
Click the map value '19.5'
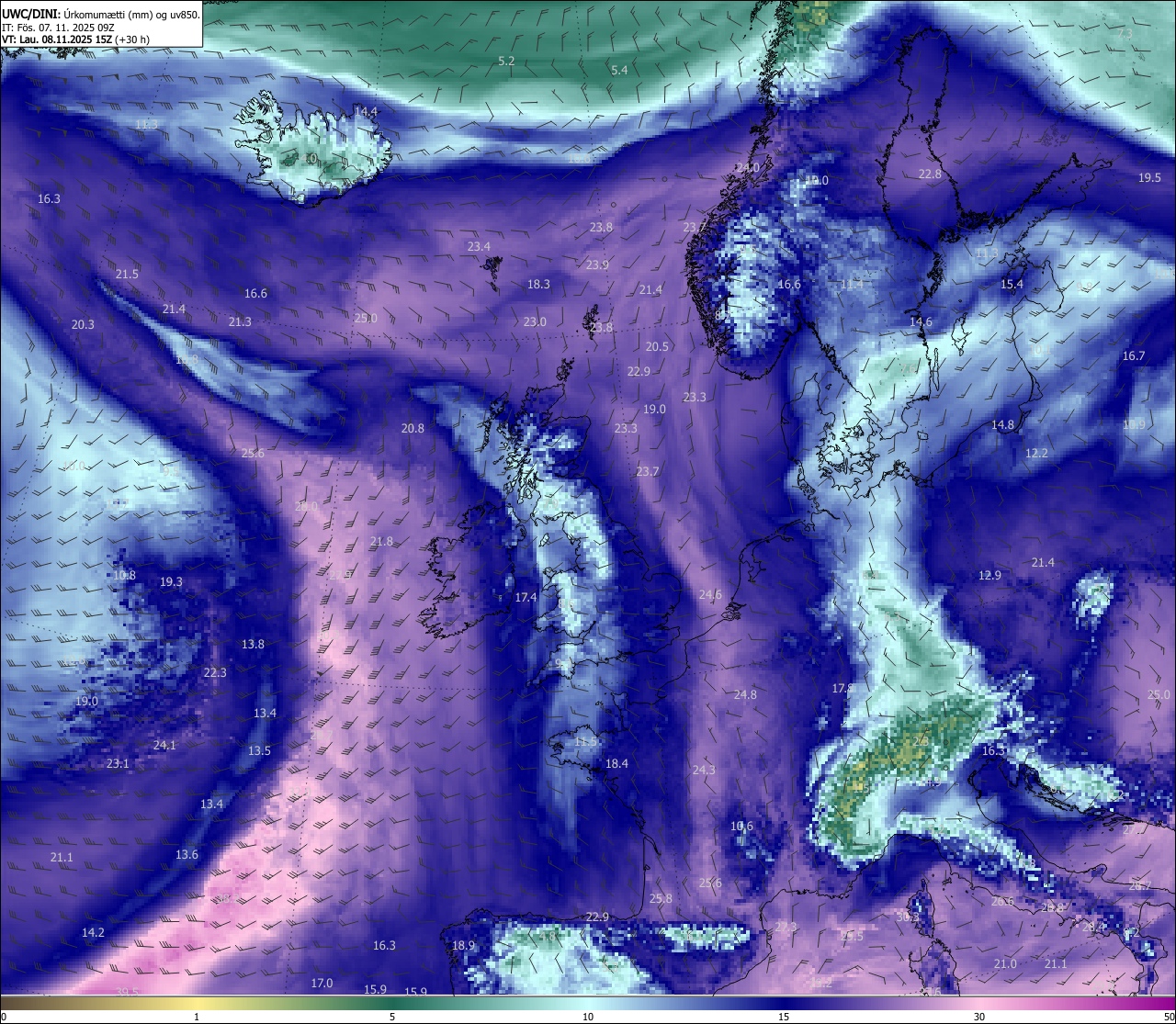(1149, 177)
